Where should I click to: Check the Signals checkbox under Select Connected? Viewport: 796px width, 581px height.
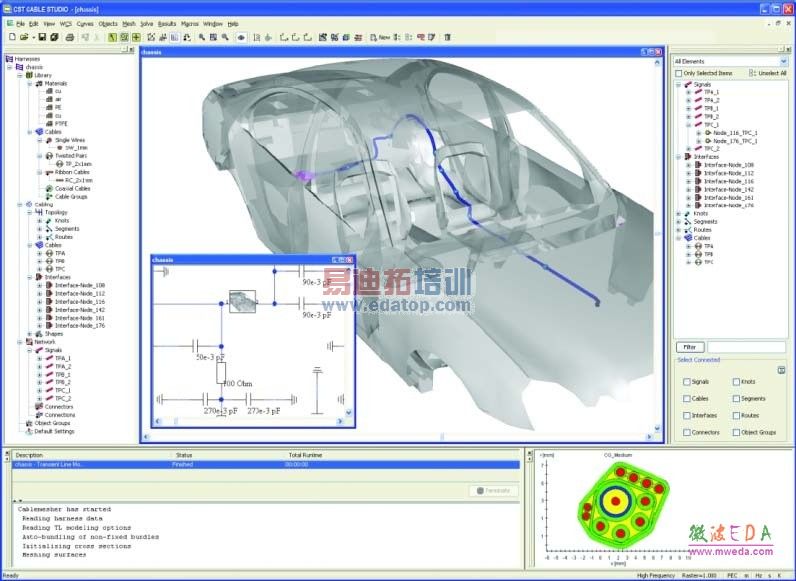(x=687, y=381)
